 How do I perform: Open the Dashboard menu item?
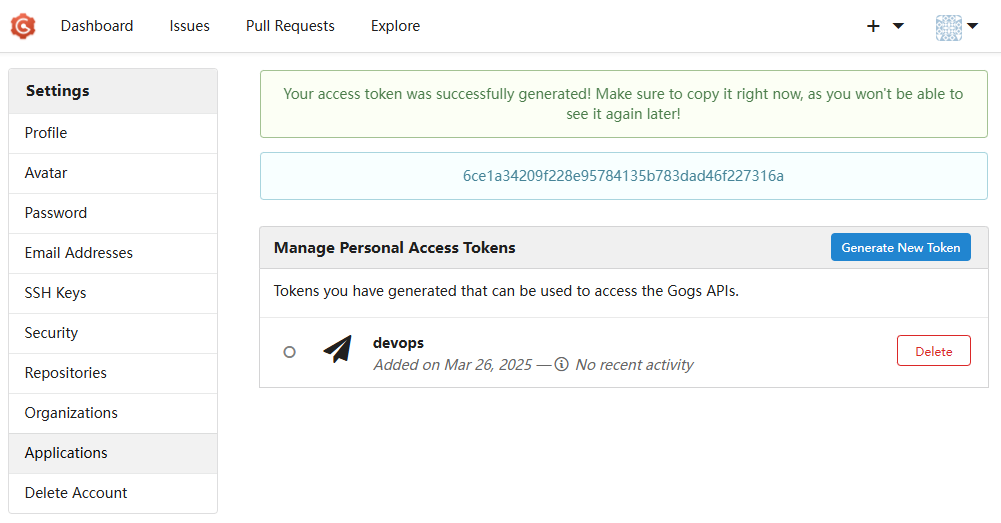[97, 26]
